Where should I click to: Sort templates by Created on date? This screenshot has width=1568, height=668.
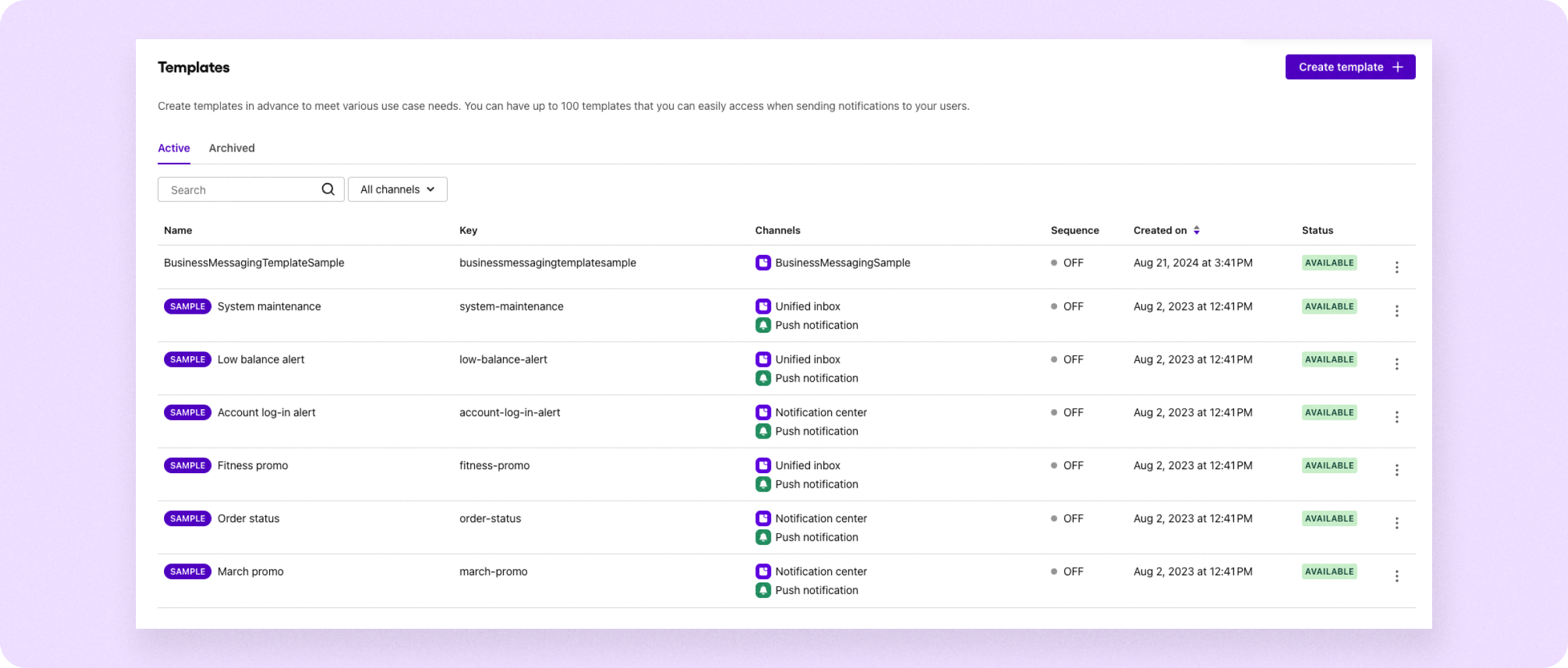tap(1196, 229)
